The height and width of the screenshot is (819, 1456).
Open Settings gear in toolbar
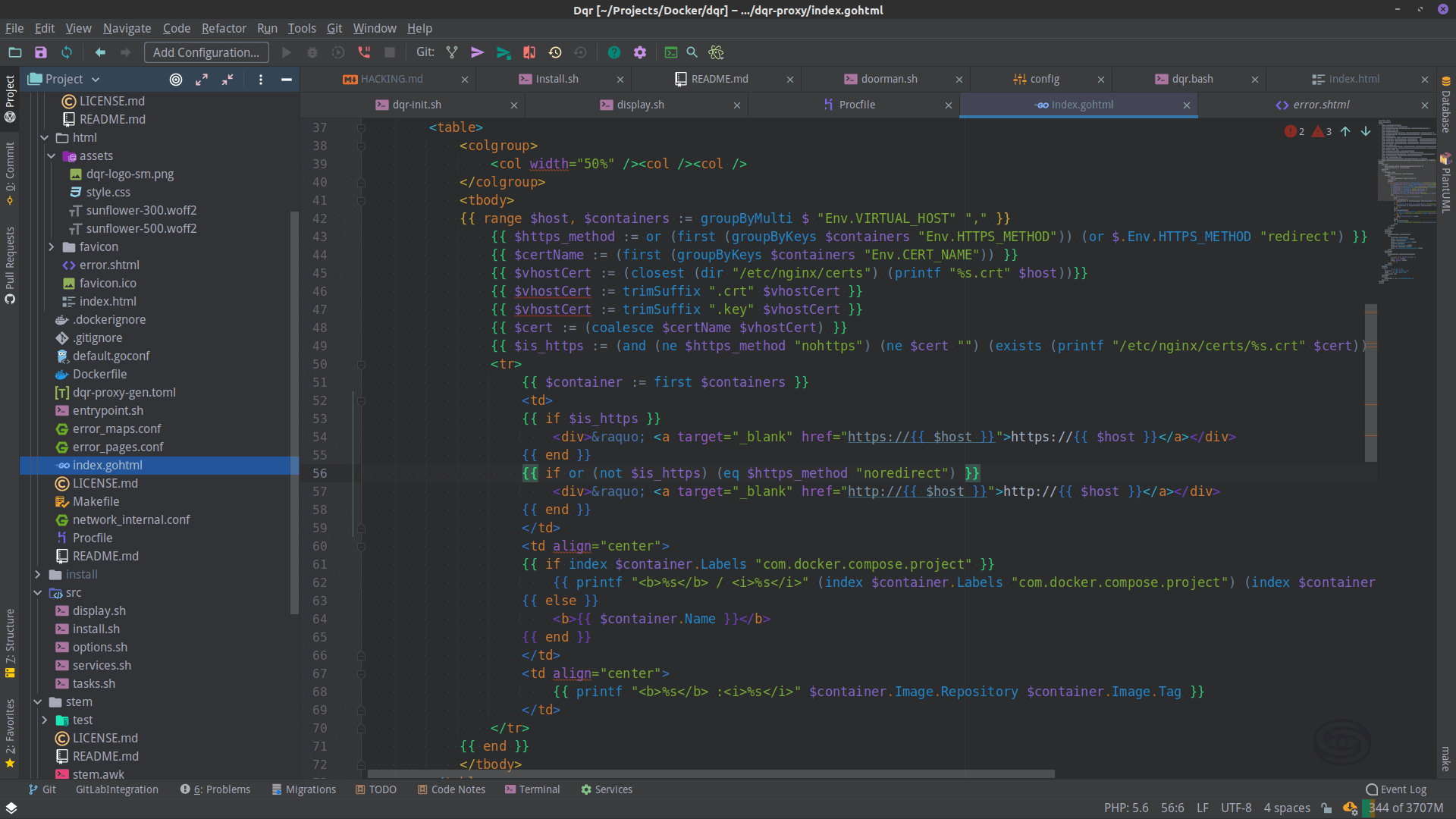point(640,52)
